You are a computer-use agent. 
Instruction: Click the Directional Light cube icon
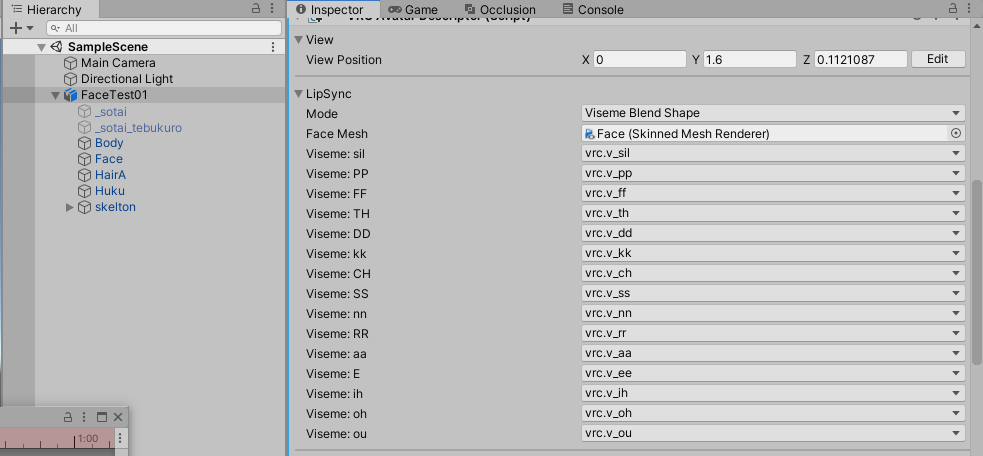(71, 79)
